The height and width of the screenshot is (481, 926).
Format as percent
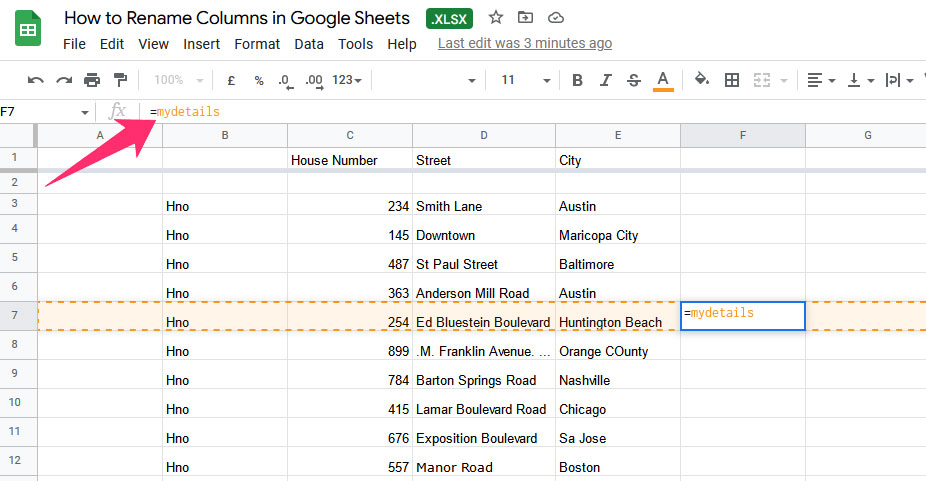(259, 80)
